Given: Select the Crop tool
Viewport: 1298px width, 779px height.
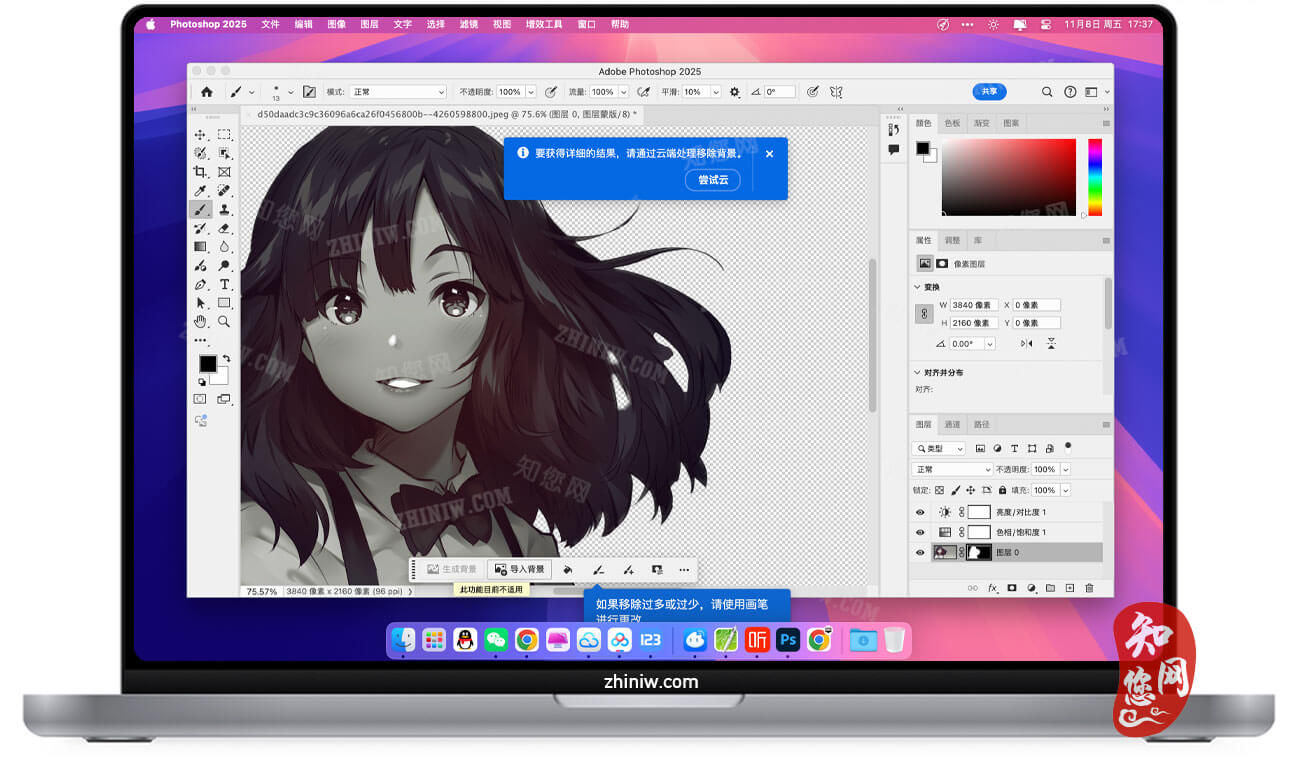Looking at the screenshot, I should click(200, 172).
